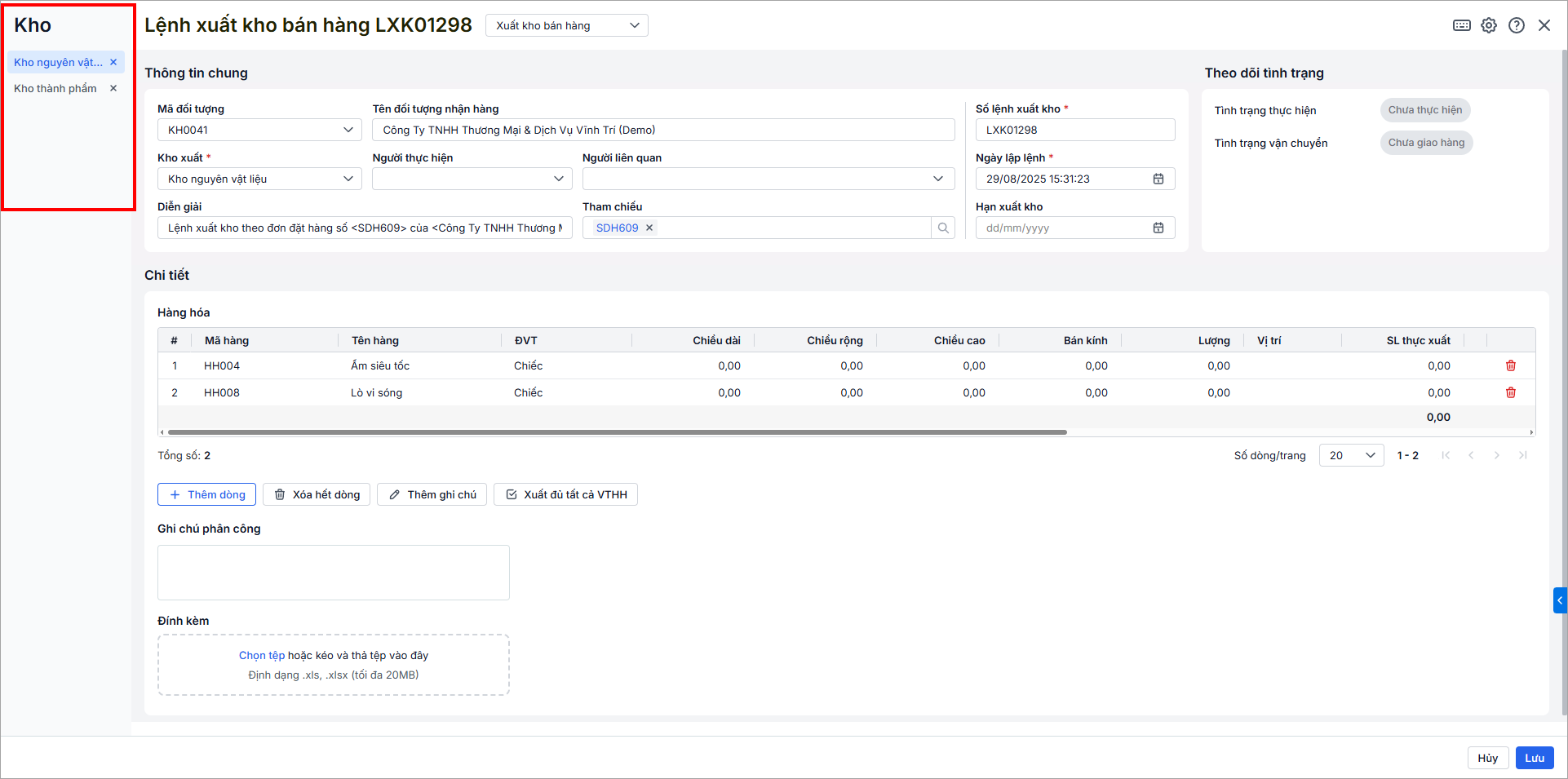Change Số dòng/trang page size dropdown
This screenshot has width=1568, height=779.
(x=1351, y=455)
